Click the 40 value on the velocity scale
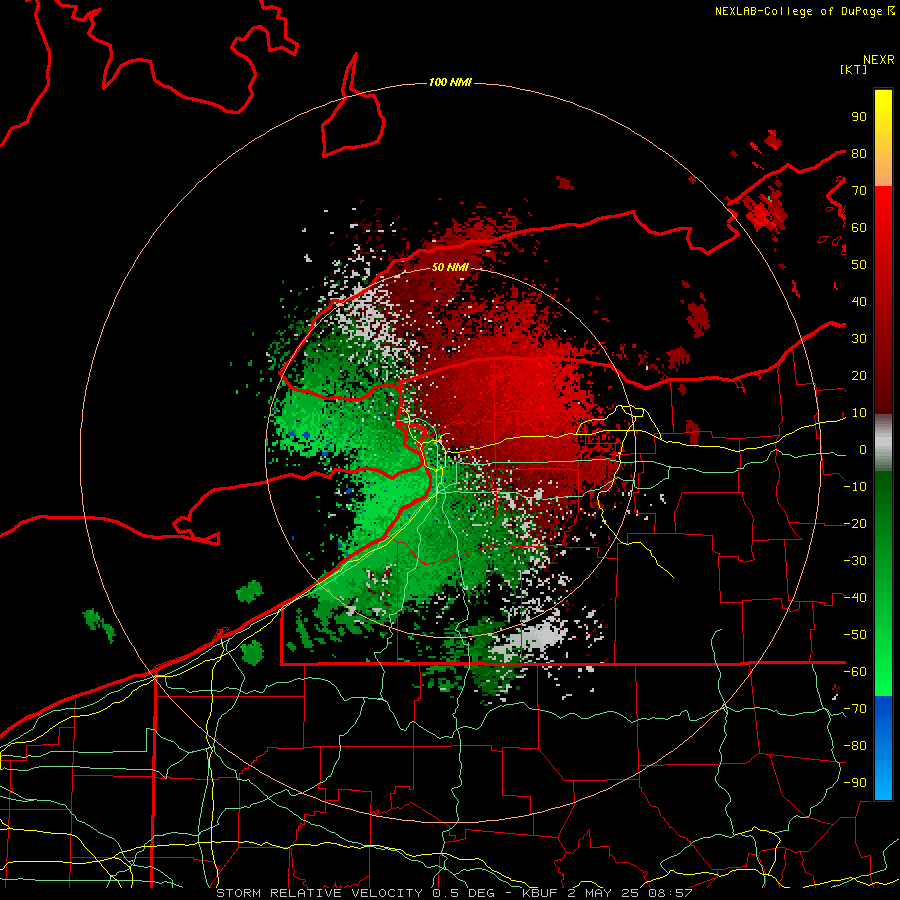Screen dimensions: 900x900 (x=859, y=302)
